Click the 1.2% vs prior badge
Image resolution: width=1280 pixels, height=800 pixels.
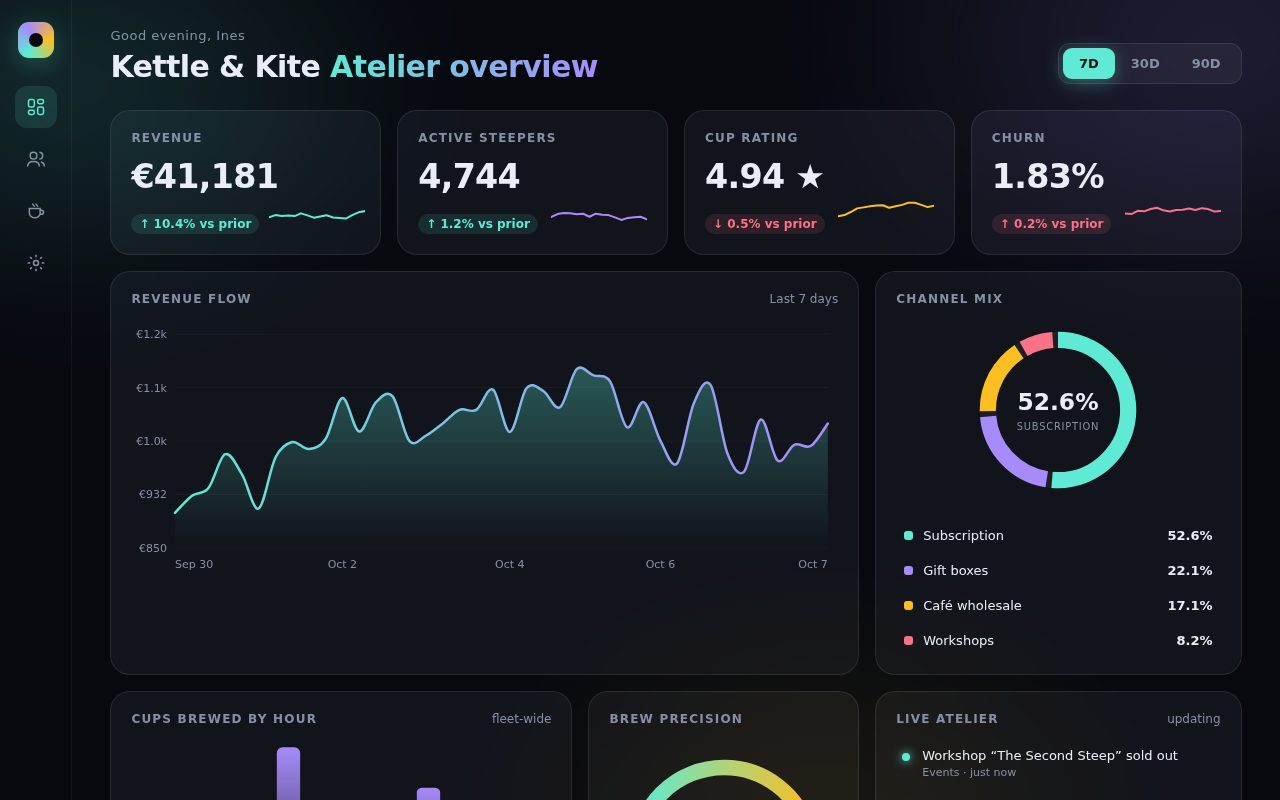[478, 224]
